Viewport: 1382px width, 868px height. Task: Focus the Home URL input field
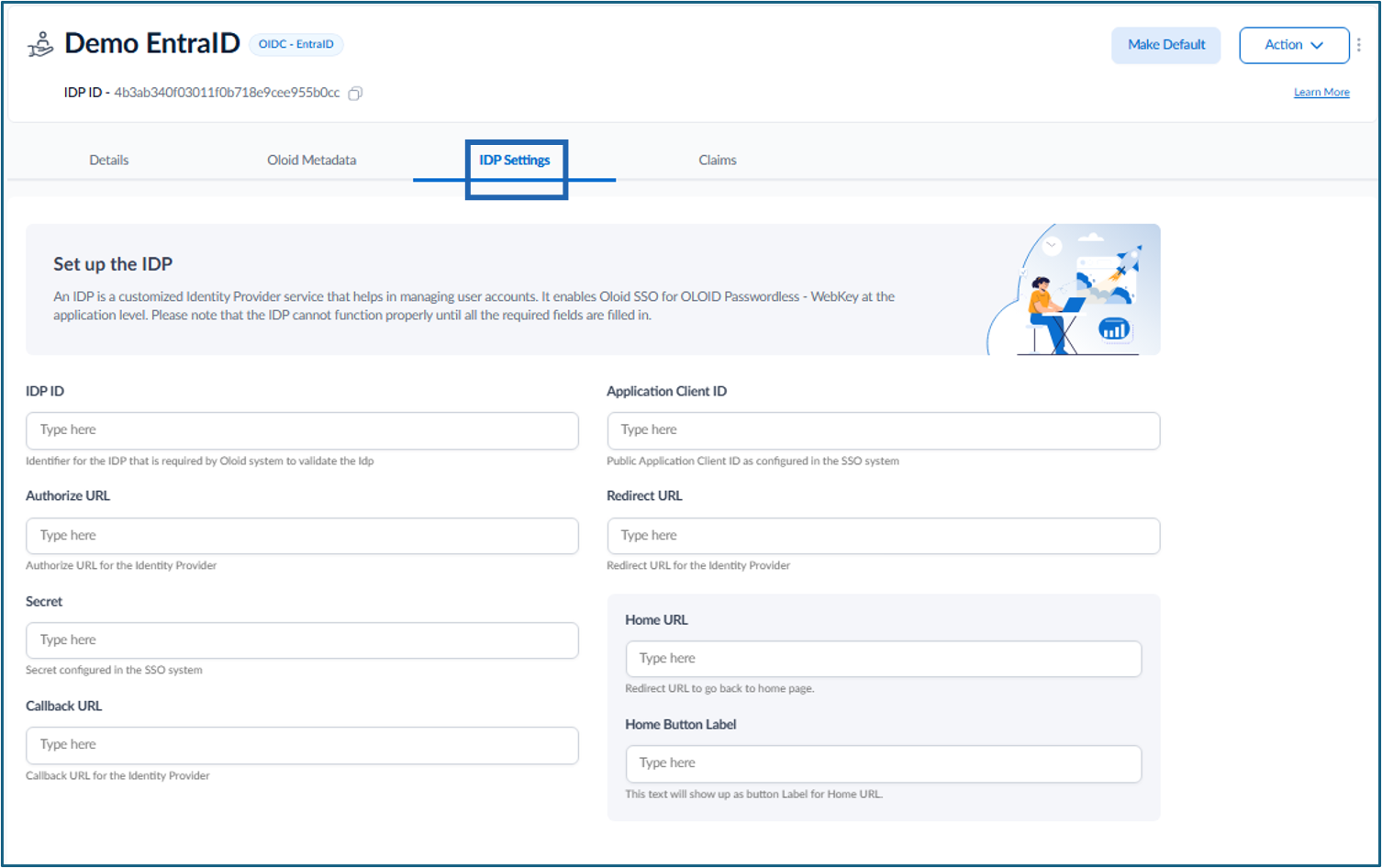point(883,659)
